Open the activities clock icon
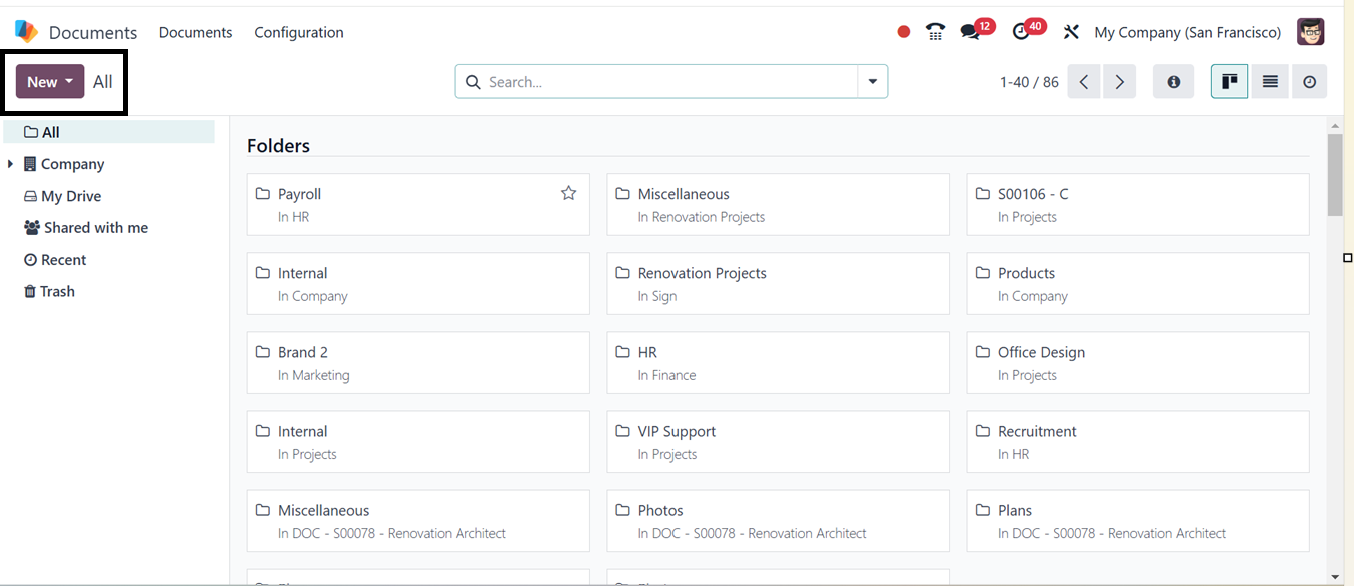Screen dimensions: 1354x586 pos(1020,32)
